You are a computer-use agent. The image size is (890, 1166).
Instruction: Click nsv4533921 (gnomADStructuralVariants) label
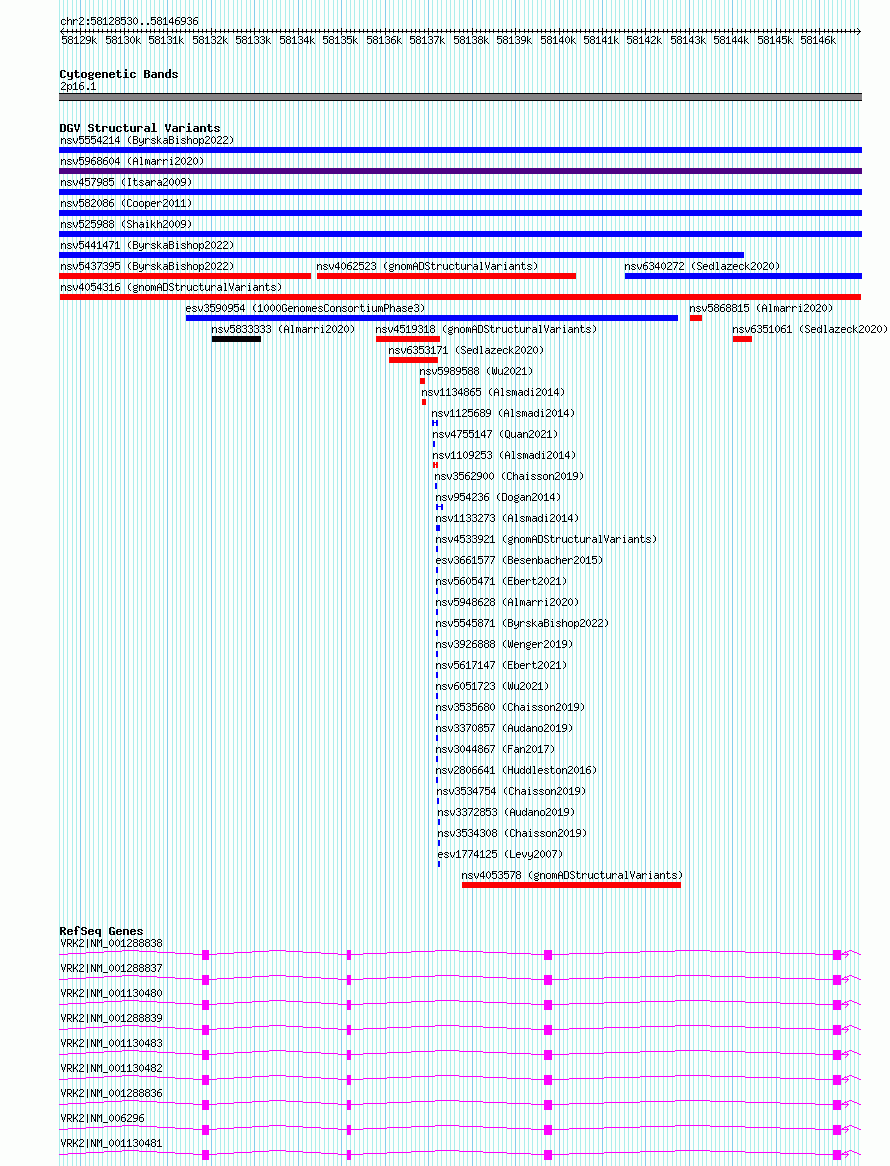click(546, 539)
